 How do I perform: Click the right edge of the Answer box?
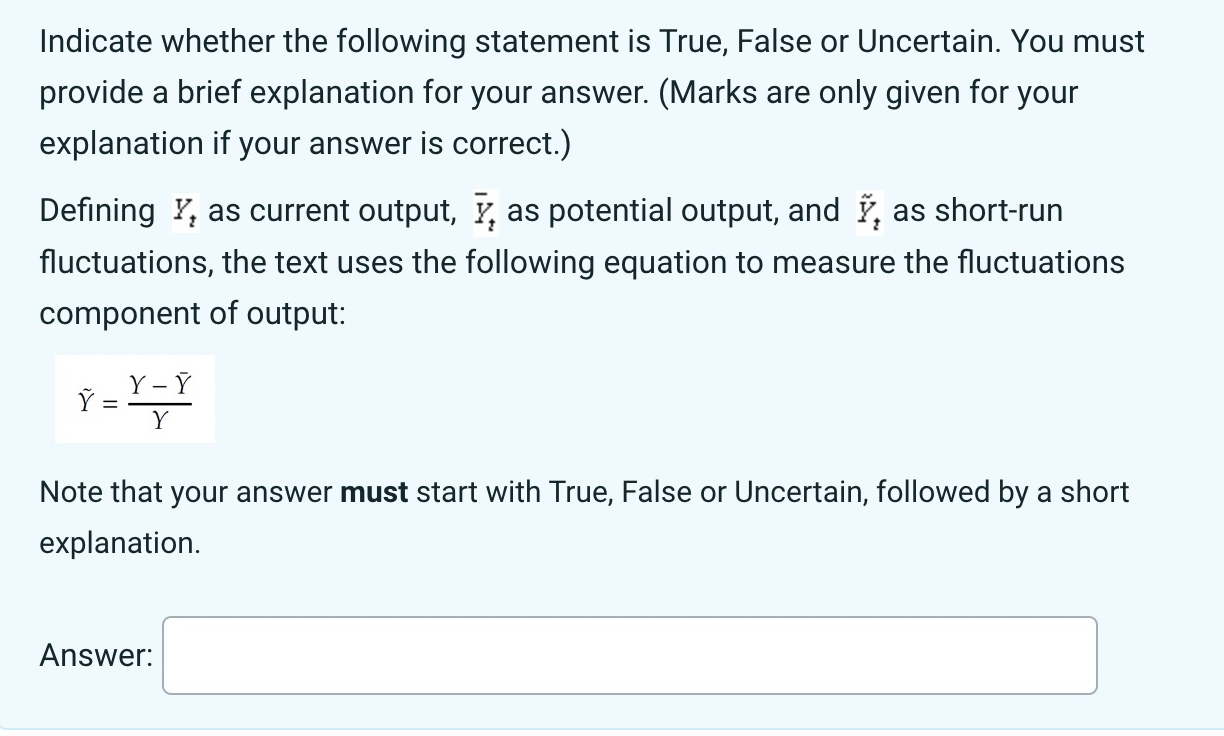point(1095,655)
